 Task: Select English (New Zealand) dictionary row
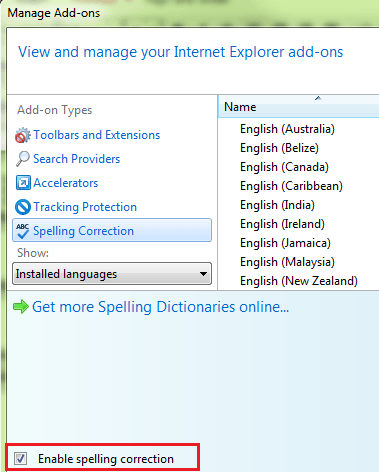point(299,281)
